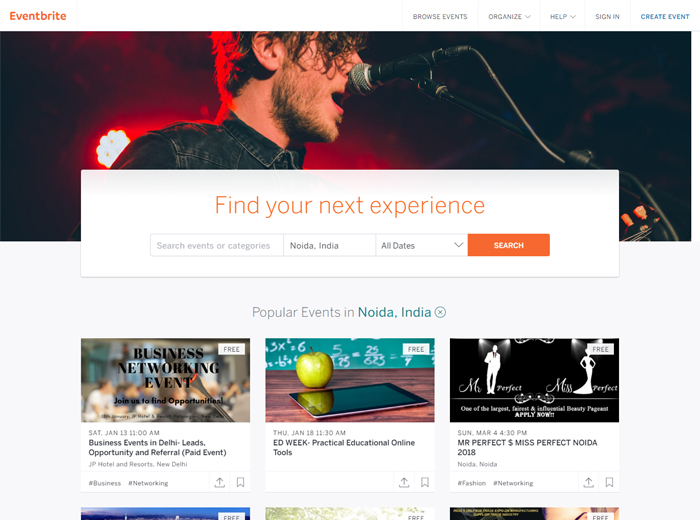Open the Sign In page
The width and height of the screenshot is (700, 520).
tap(607, 17)
